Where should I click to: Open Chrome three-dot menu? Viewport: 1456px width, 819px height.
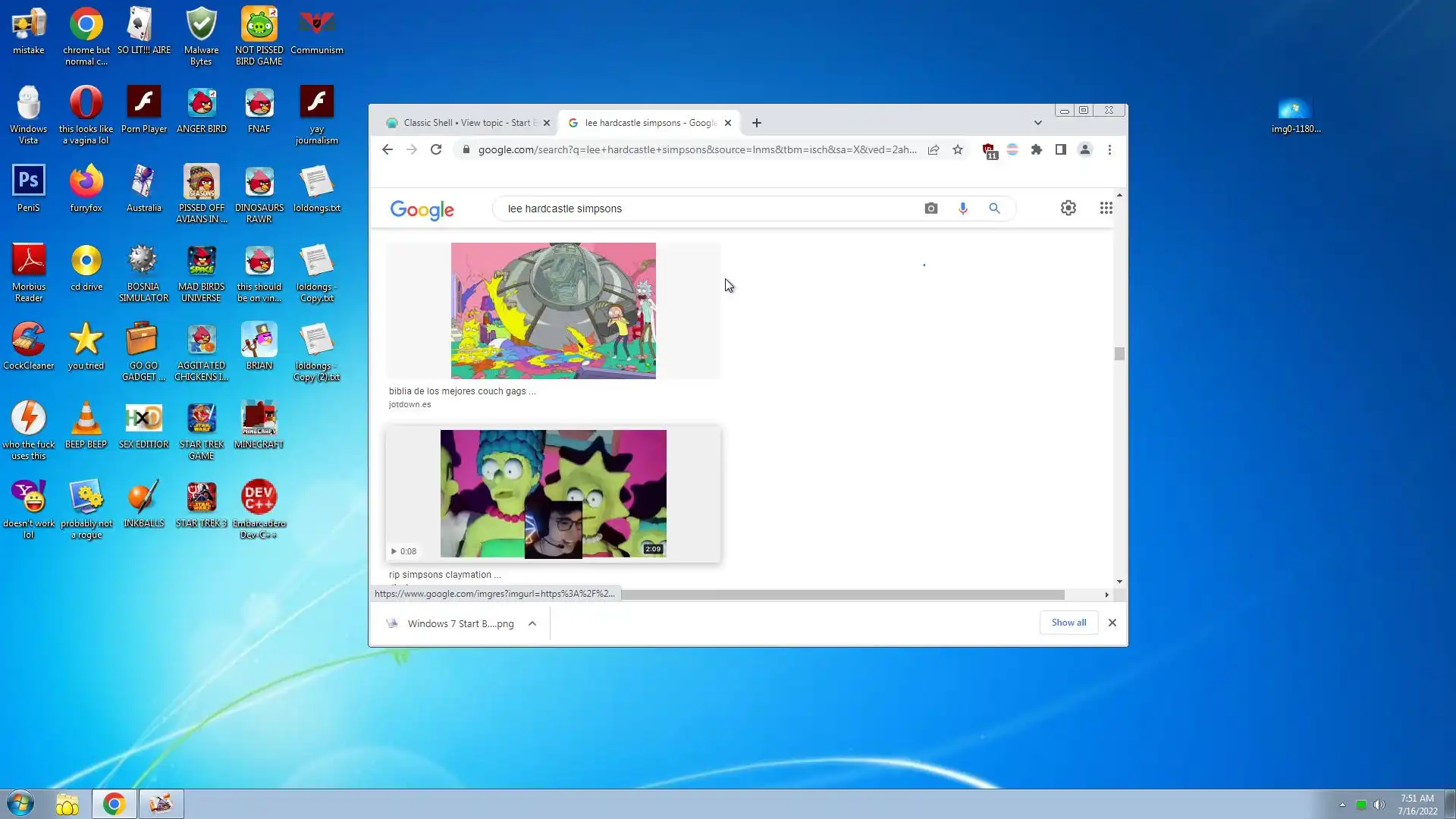(x=1109, y=150)
